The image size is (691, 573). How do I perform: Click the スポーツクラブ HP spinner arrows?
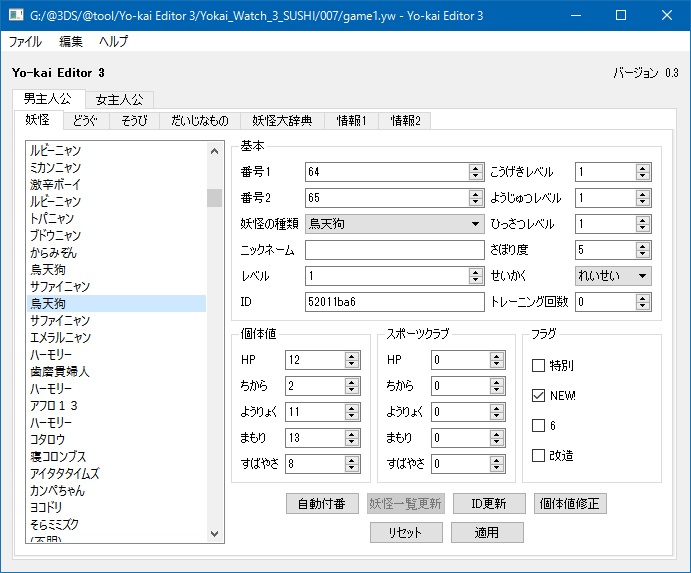click(x=497, y=360)
